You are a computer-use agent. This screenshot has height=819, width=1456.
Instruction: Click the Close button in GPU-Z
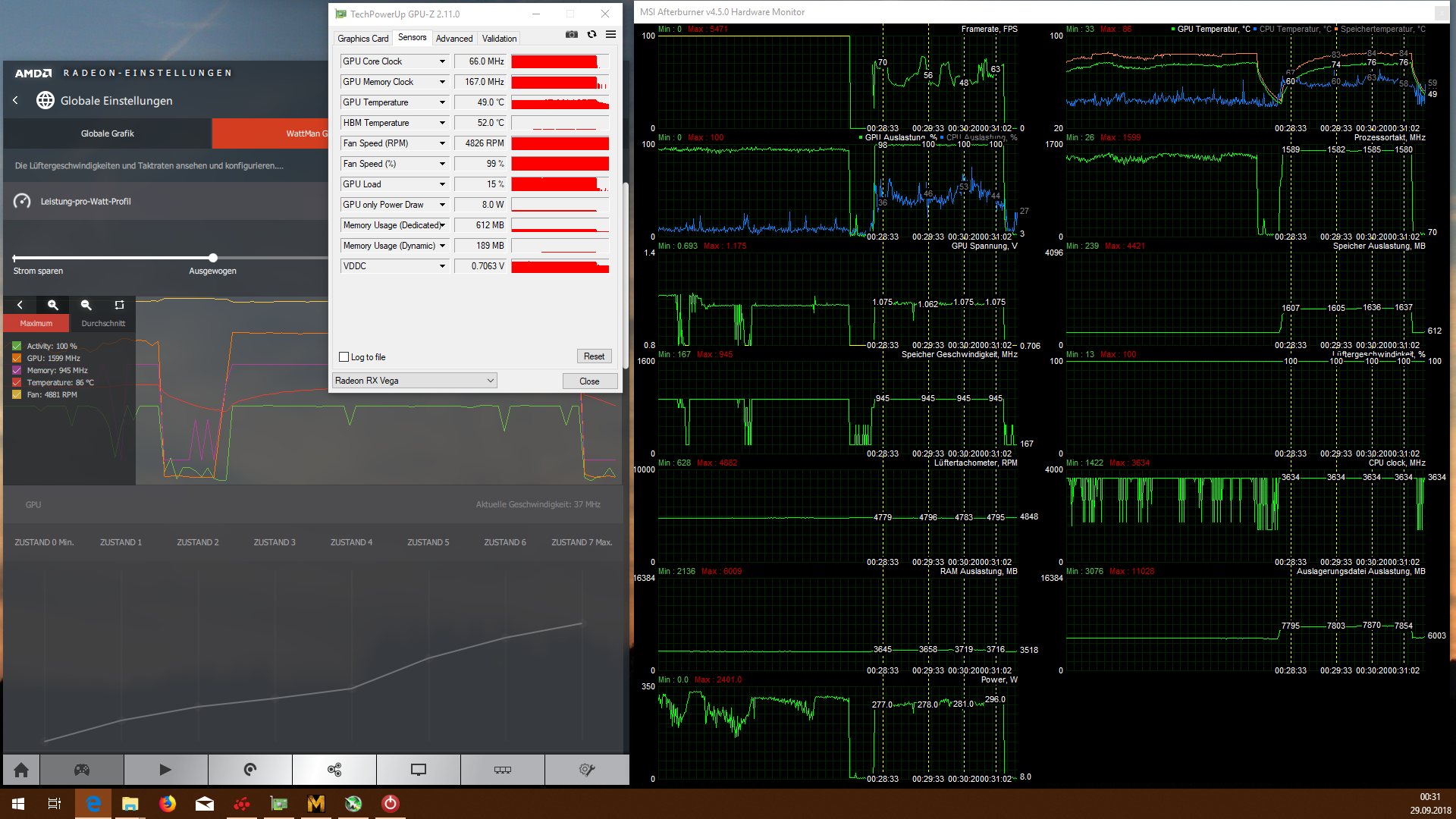coord(589,381)
